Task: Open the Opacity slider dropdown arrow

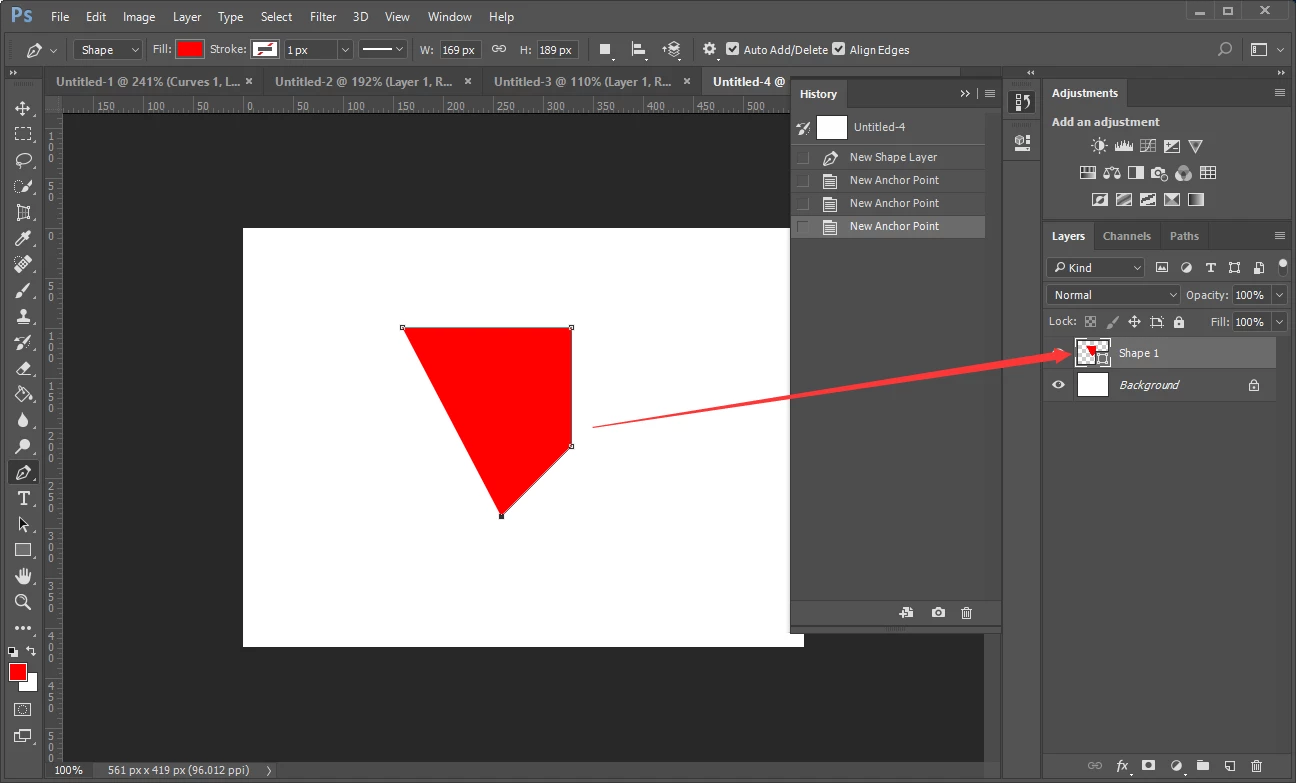Action: [1279, 295]
